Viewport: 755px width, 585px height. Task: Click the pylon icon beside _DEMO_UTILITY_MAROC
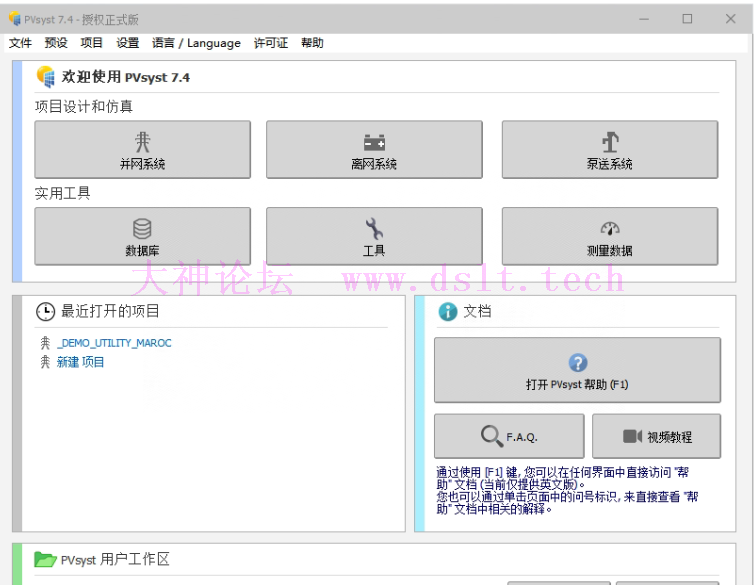45,343
